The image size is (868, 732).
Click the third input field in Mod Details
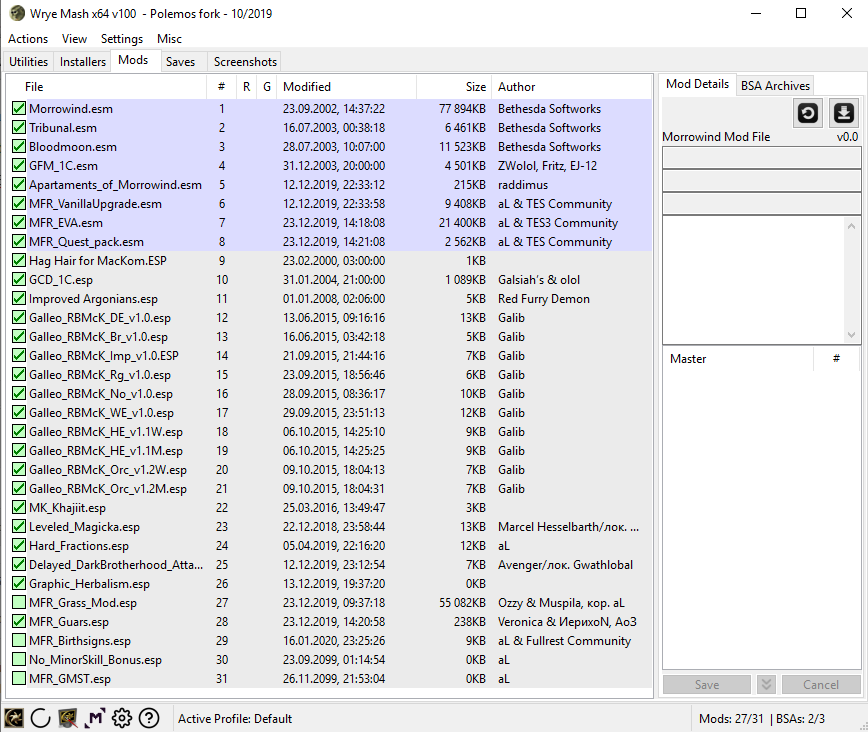click(761, 204)
